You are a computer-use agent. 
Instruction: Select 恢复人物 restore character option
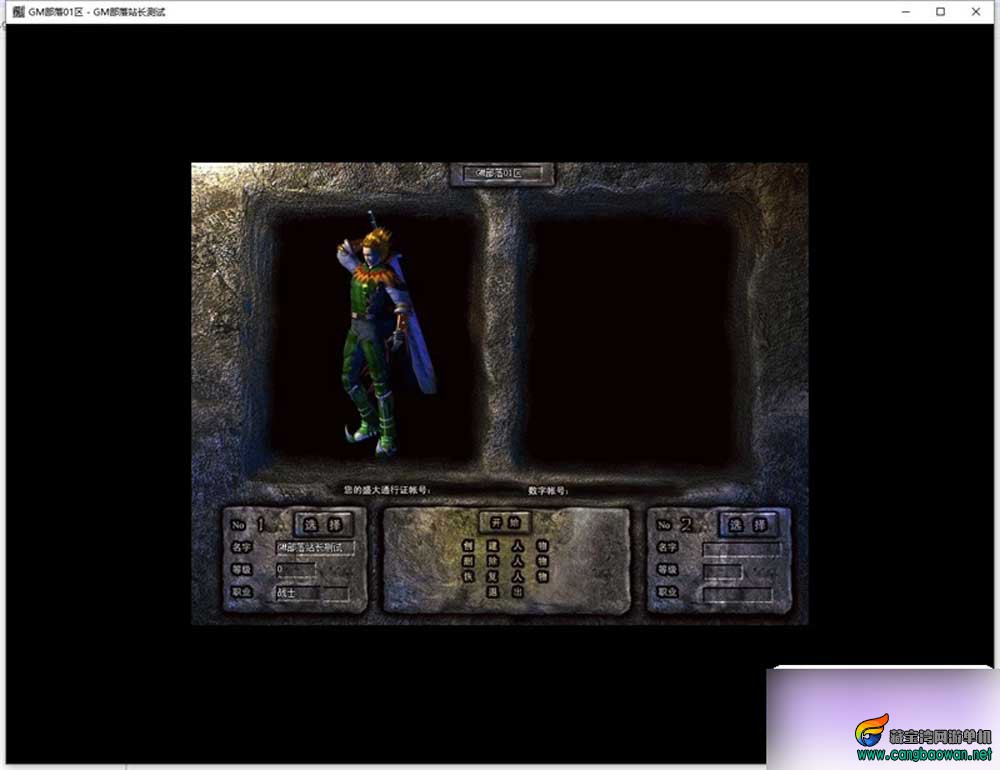pyautogui.click(x=504, y=577)
